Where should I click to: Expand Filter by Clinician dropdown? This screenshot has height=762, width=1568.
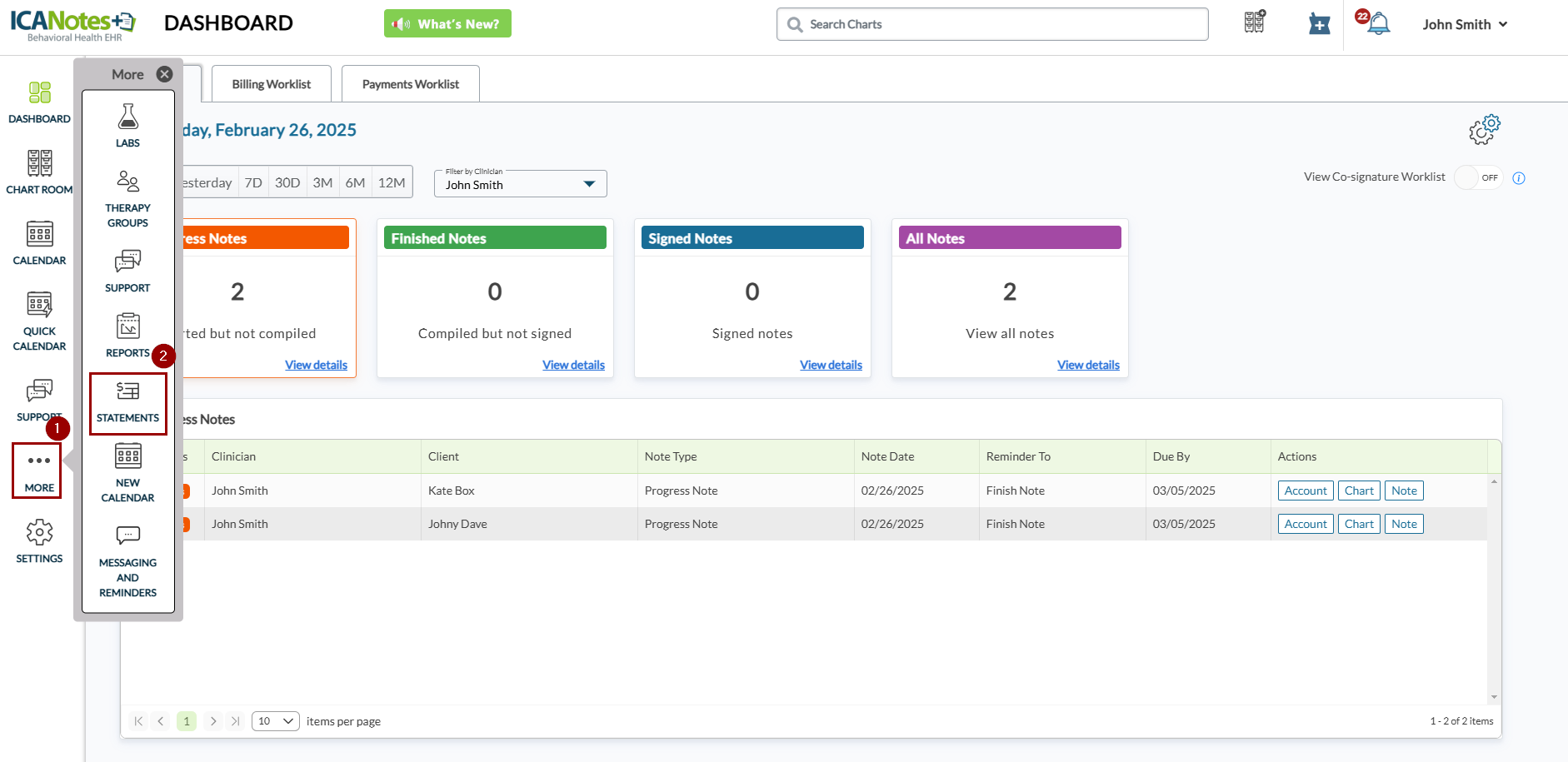(520, 184)
